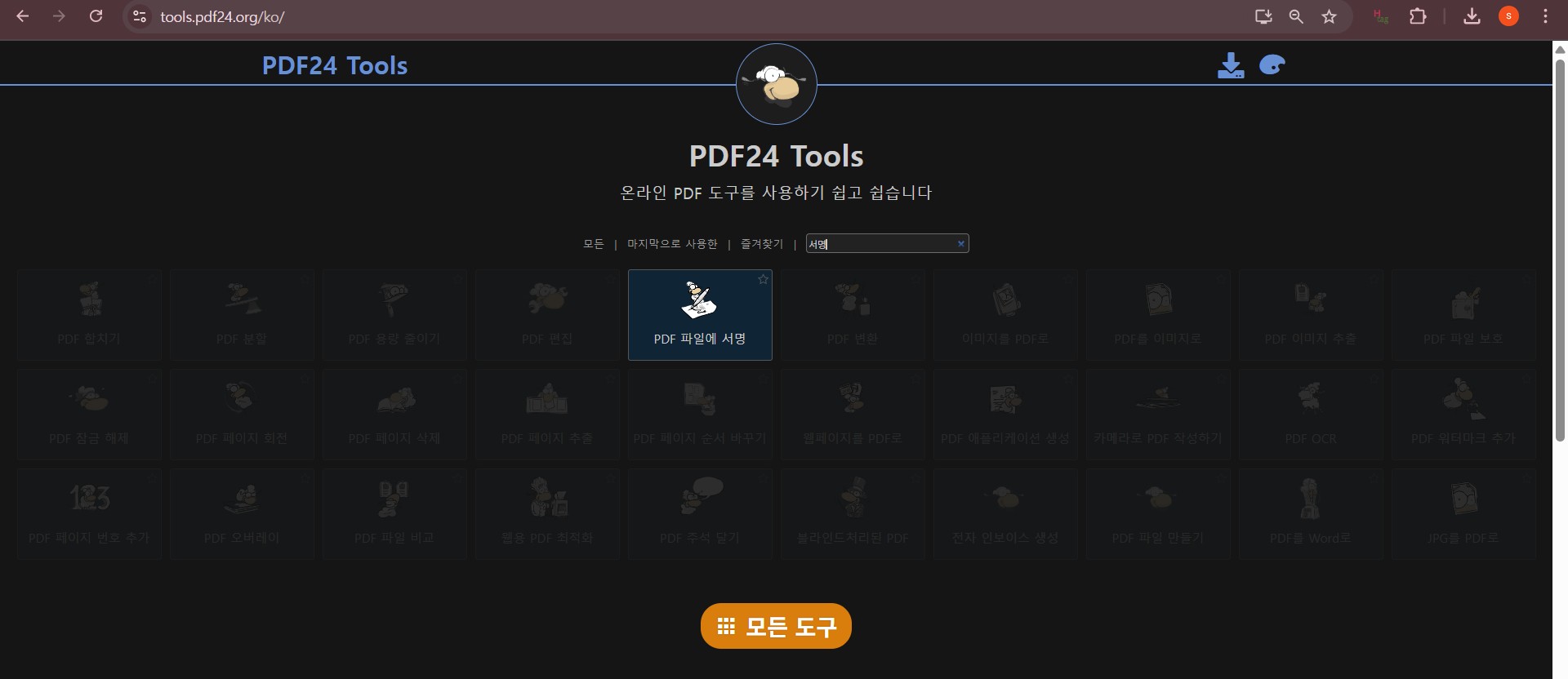Open the browser downloads icon
The image size is (1568, 679).
(1472, 16)
